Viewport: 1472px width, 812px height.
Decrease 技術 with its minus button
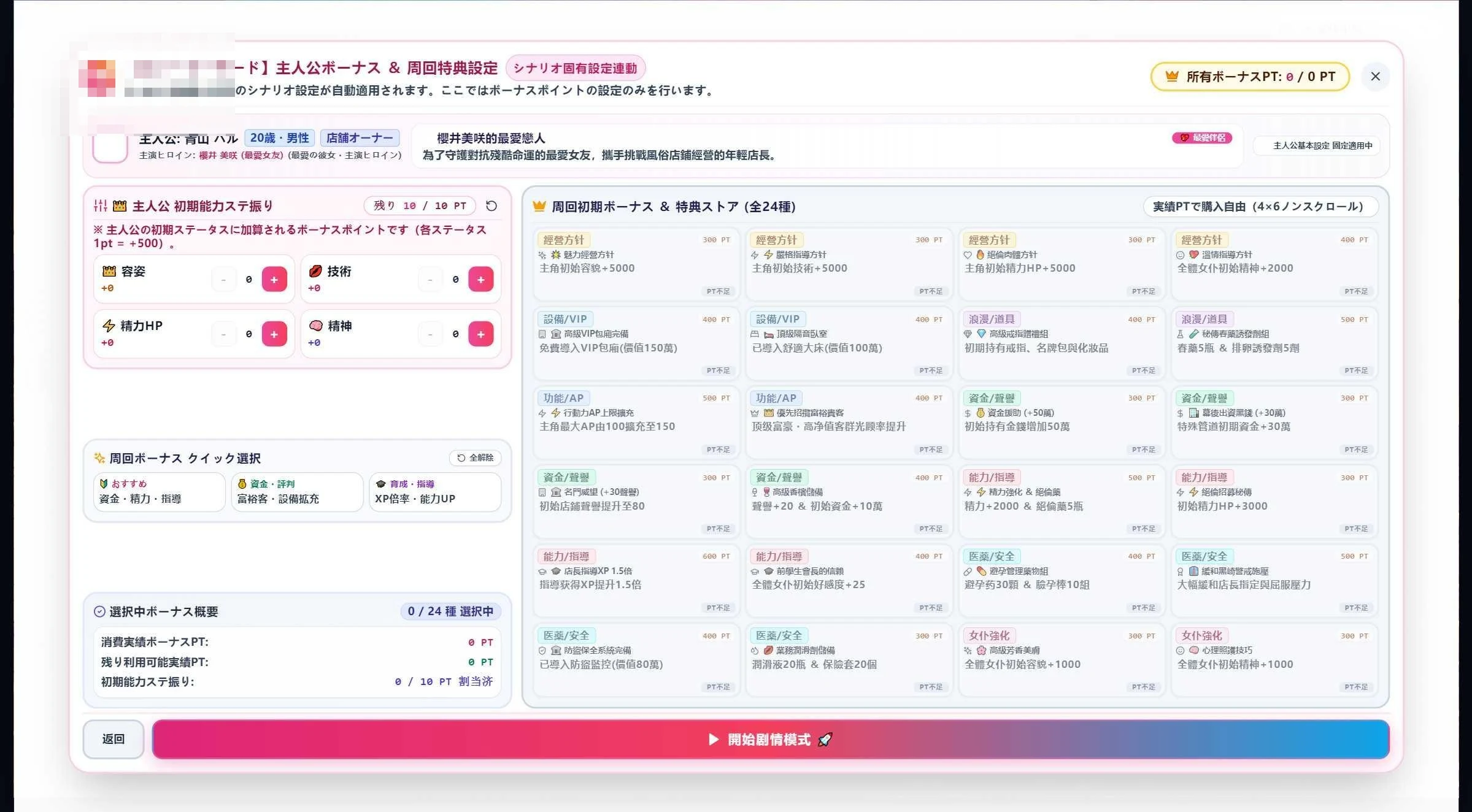[x=430, y=280]
